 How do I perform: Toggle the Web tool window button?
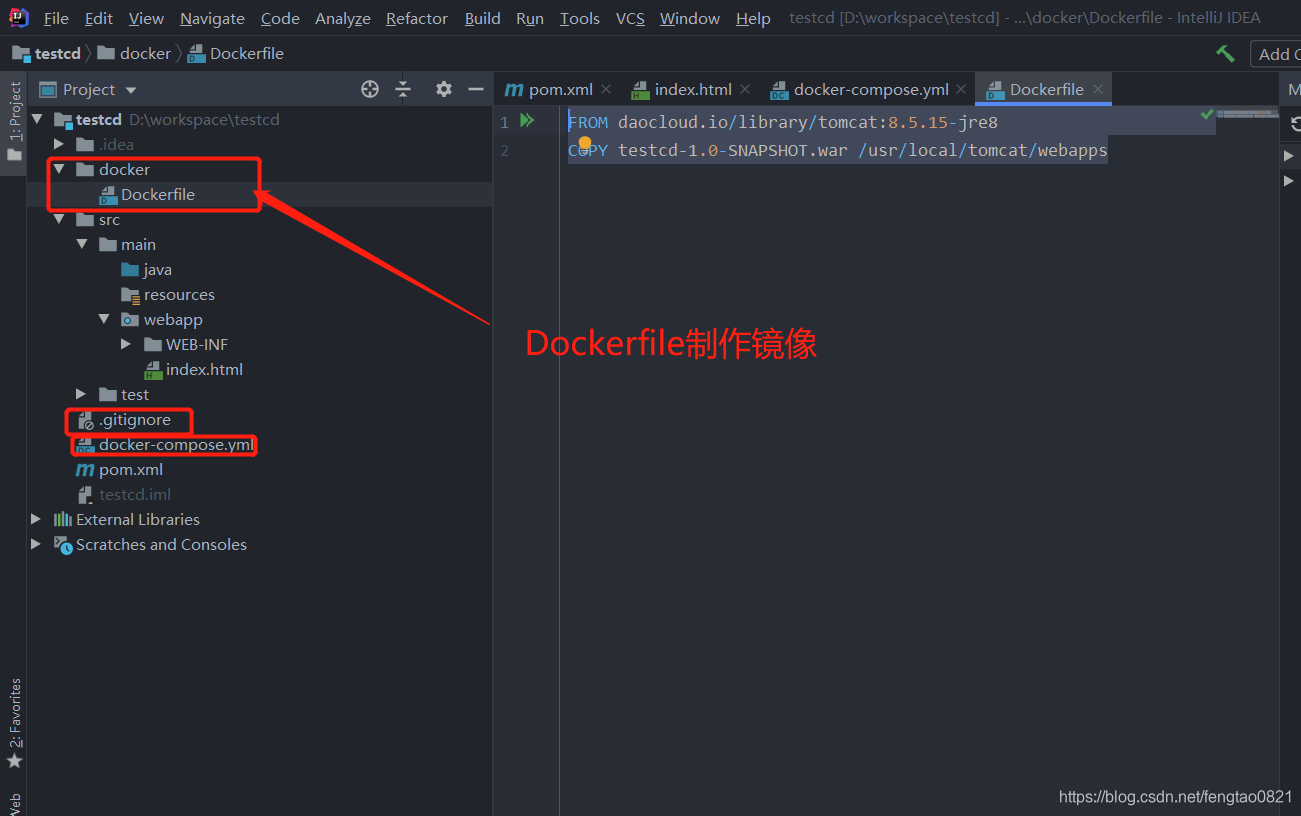pyautogui.click(x=14, y=804)
